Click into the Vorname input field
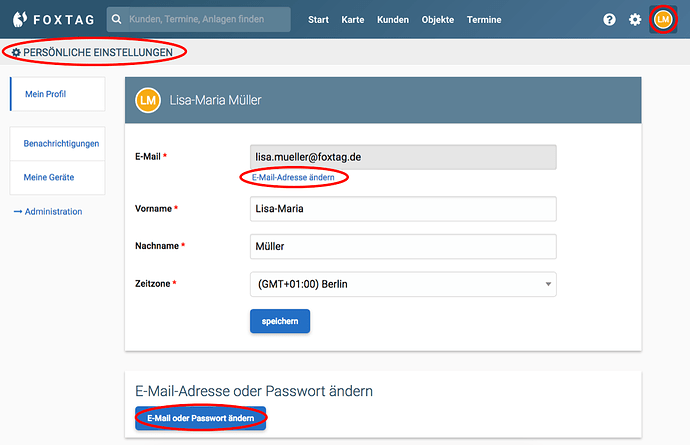690x445 pixels. (402, 208)
